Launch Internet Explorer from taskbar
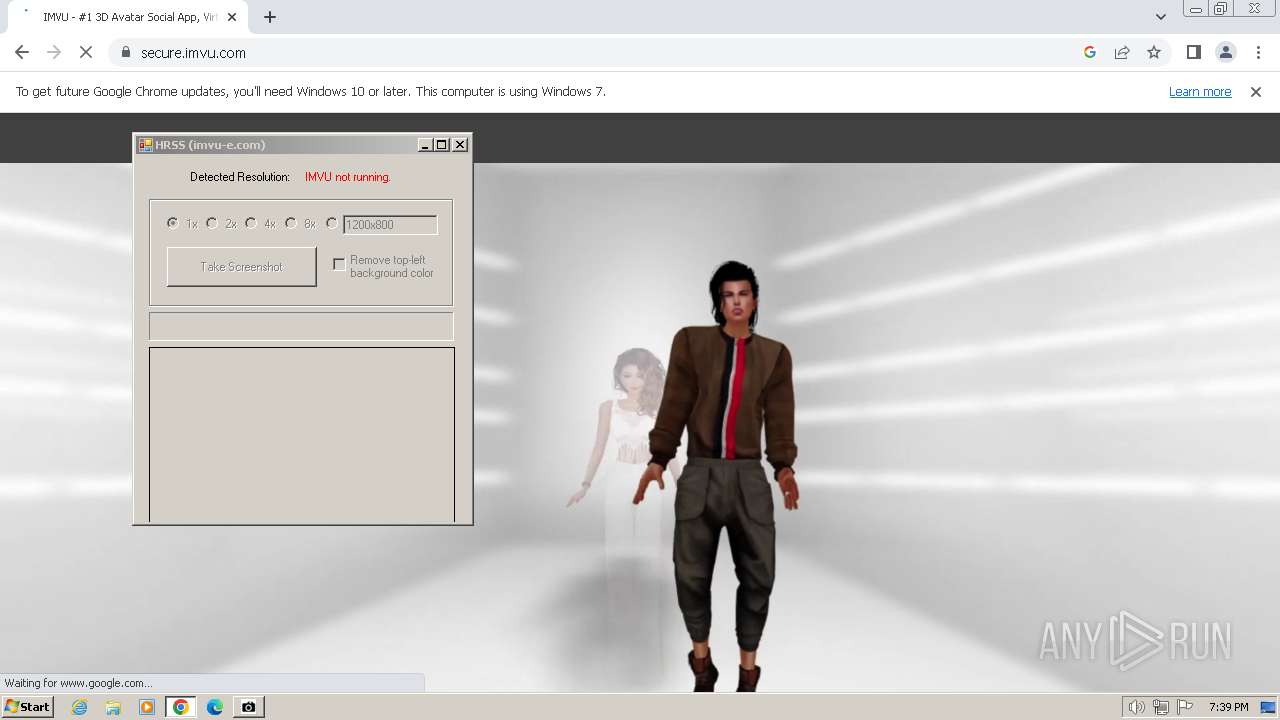Viewport: 1280px width, 720px height. (79, 707)
